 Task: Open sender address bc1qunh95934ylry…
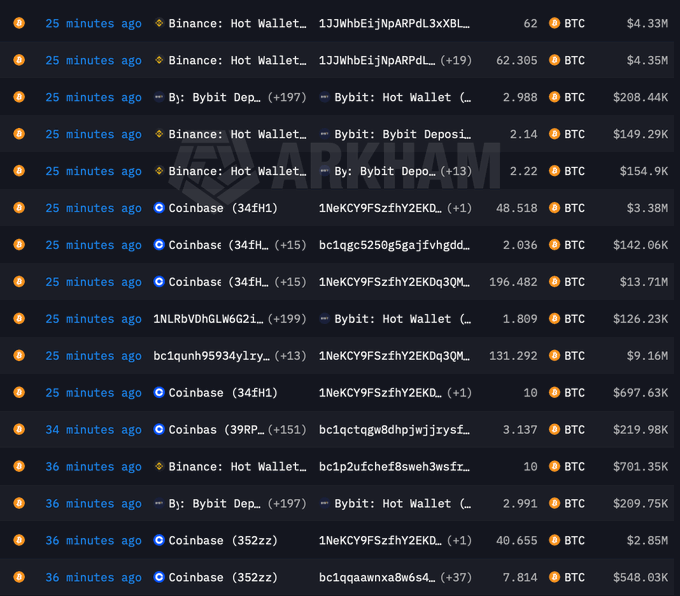211,356
